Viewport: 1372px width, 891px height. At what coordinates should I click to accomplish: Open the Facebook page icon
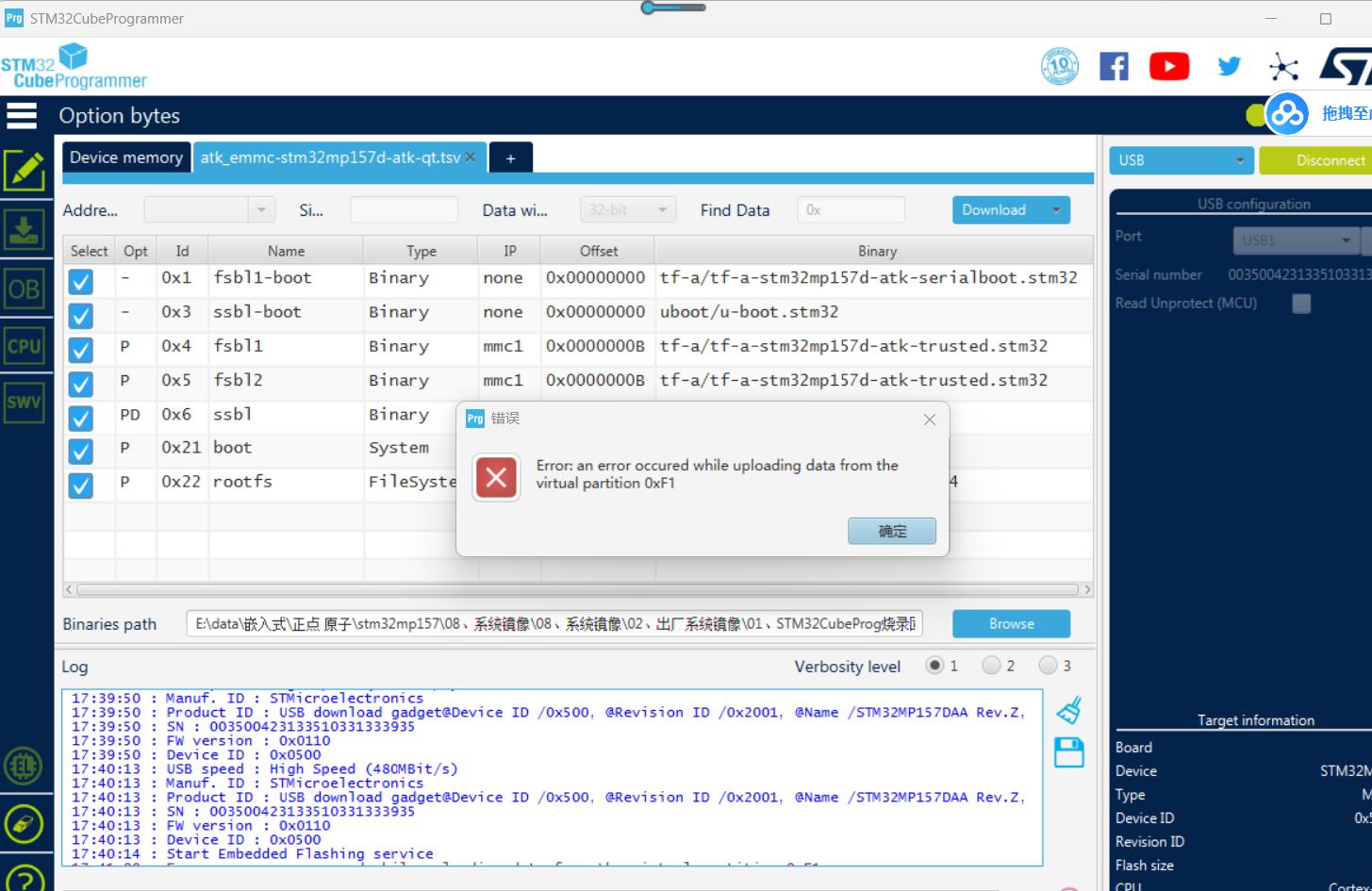1114,67
